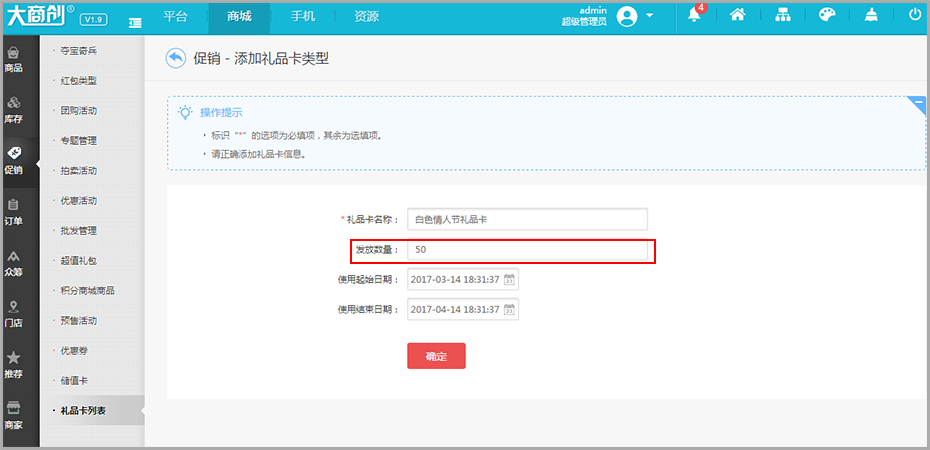Open 批发管理 submenu item
Viewport: 930px width, 450px height.
pyautogui.click(x=78, y=231)
